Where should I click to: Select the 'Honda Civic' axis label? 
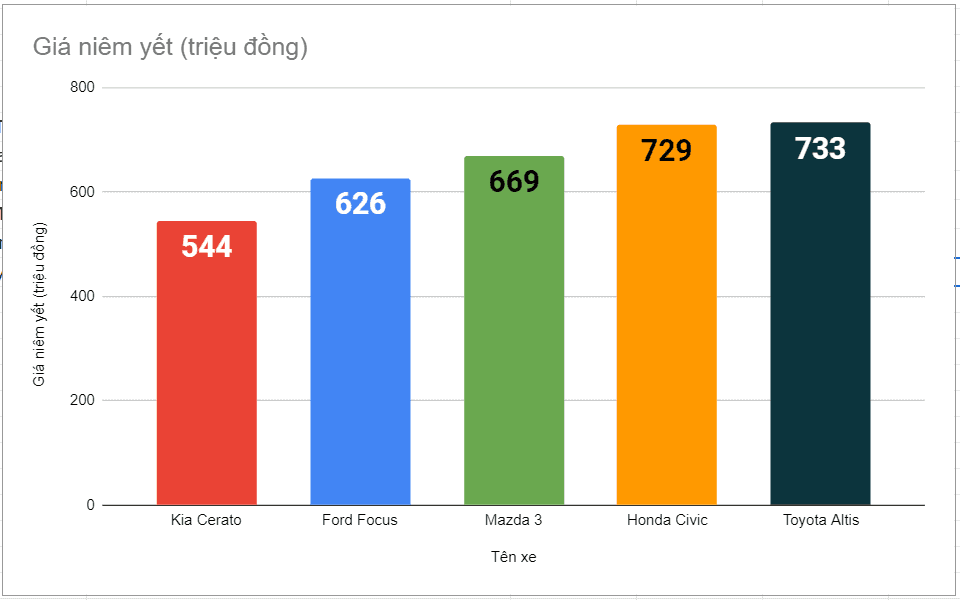pyautogui.click(x=667, y=520)
